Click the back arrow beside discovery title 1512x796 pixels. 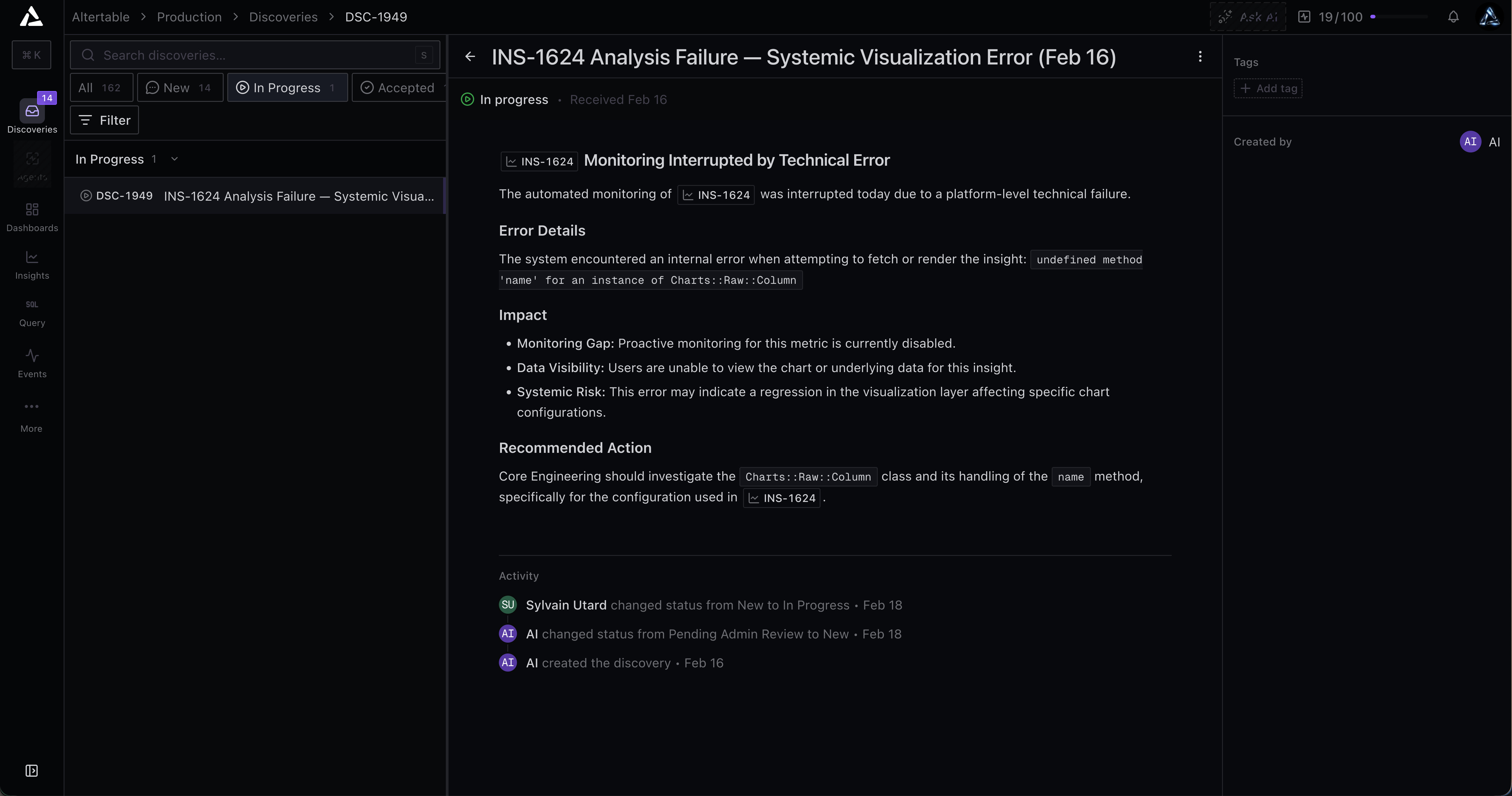coord(470,56)
